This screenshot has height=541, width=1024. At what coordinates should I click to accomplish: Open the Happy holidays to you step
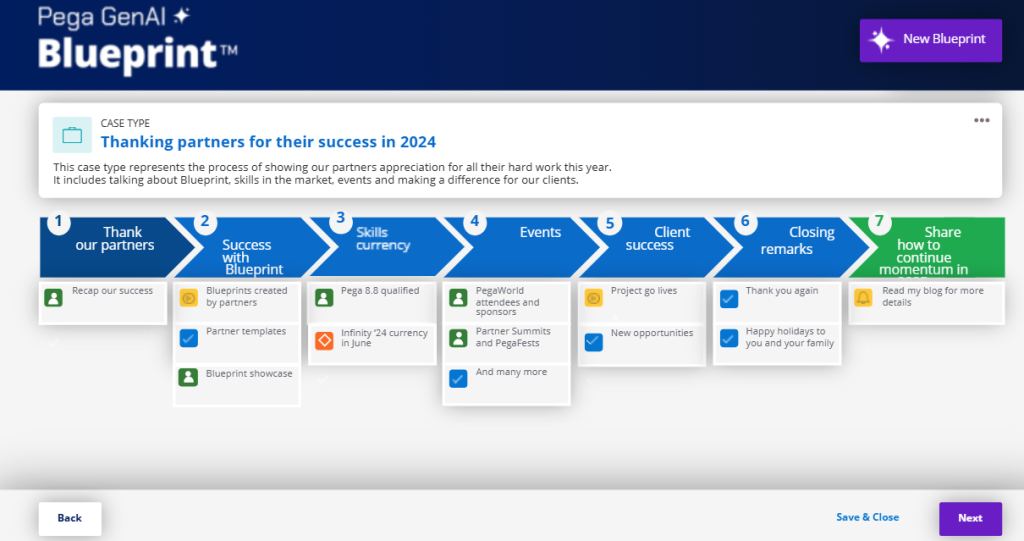[777, 343]
